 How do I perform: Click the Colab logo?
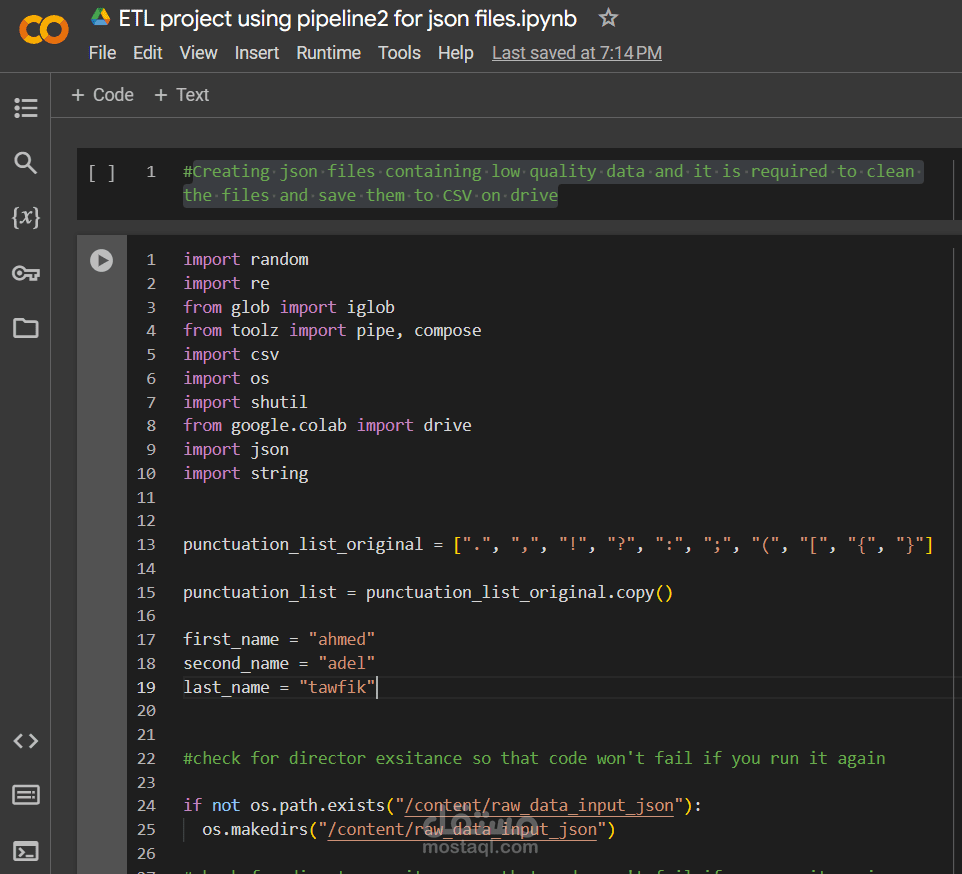[x=43, y=30]
